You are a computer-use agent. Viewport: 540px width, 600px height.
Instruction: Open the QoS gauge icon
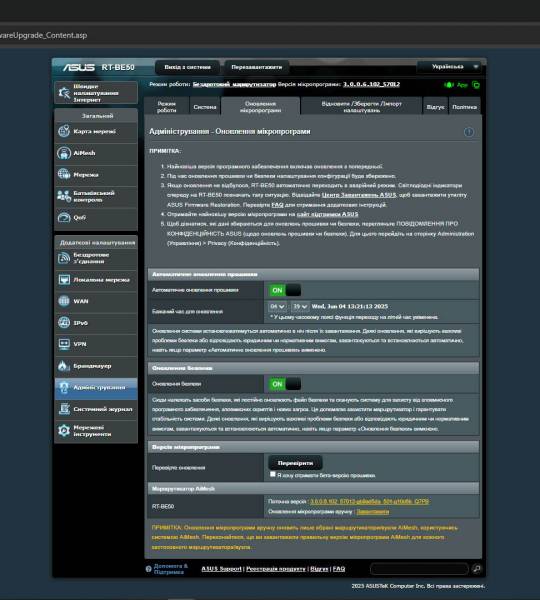64,217
